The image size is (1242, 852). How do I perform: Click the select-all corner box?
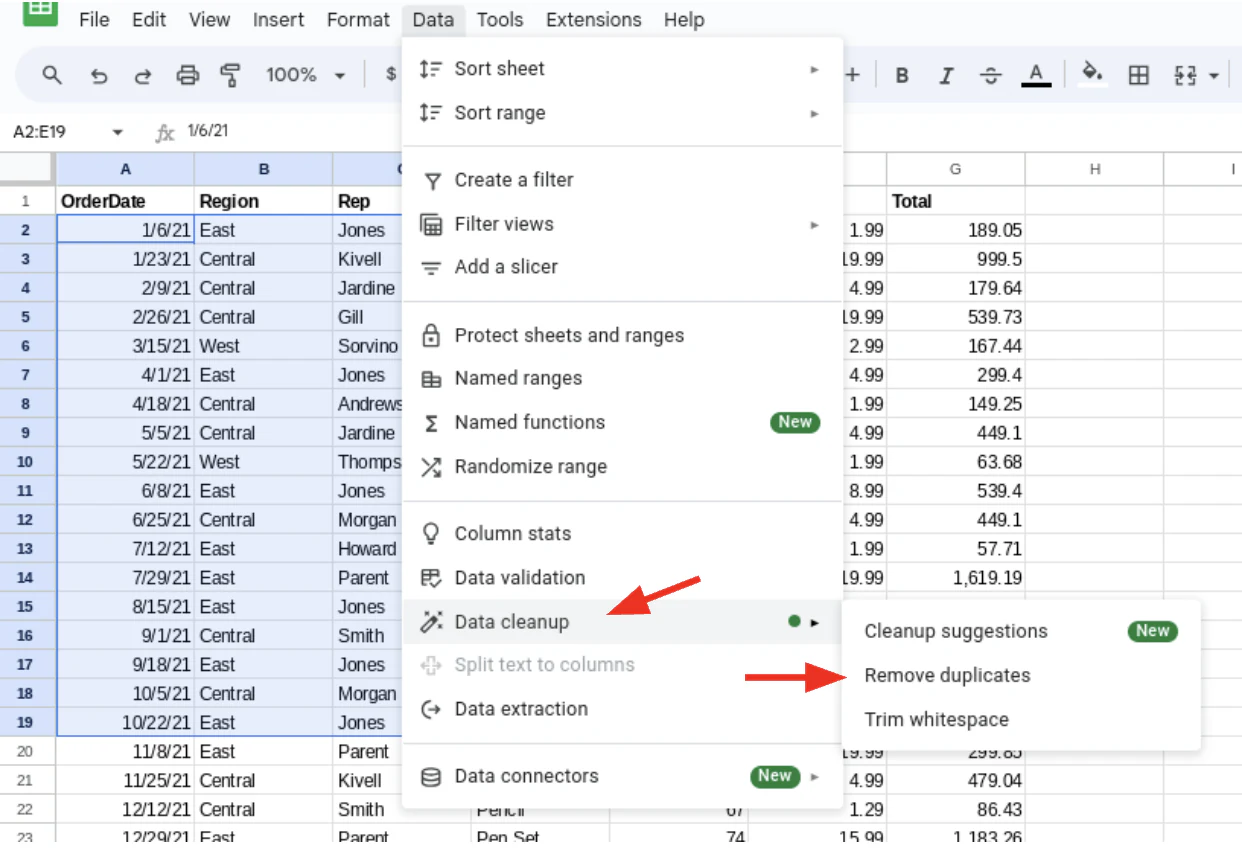point(27,169)
